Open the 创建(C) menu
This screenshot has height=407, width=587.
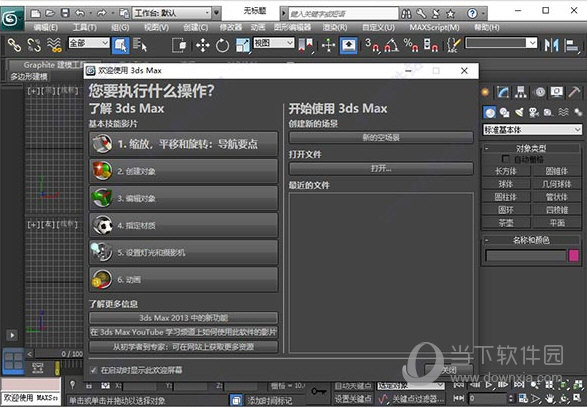[195, 27]
